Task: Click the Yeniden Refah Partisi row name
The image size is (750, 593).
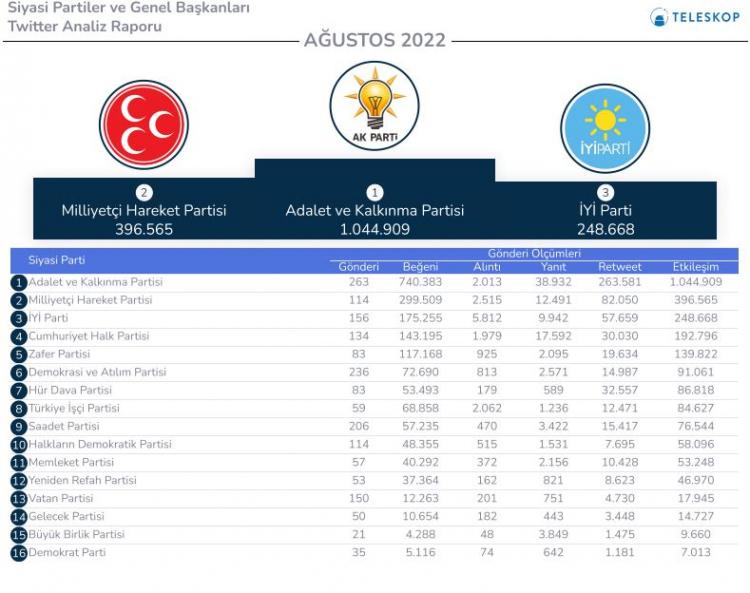Action: (82, 480)
